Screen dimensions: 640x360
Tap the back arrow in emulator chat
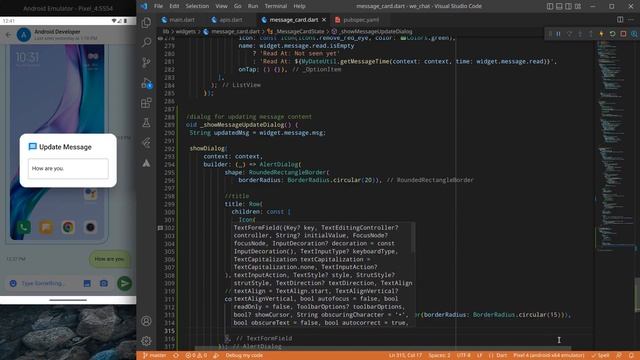click(x=9, y=35)
